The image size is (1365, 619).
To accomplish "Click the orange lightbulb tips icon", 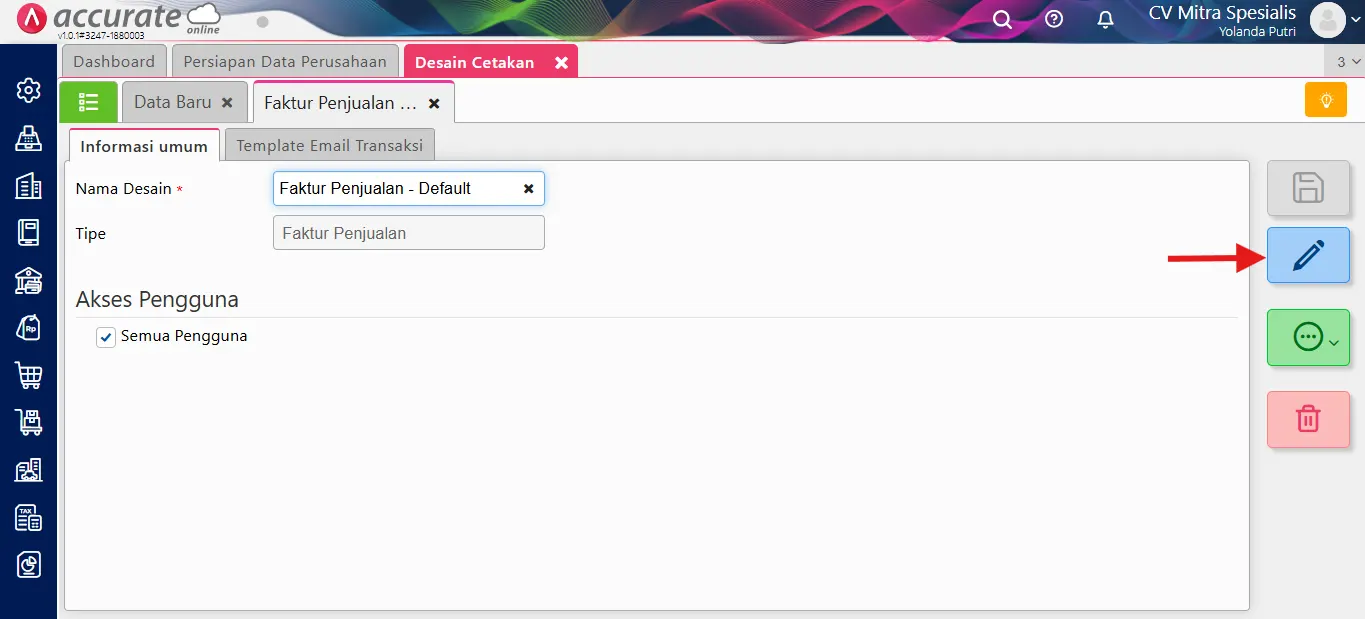I will tap(1325, 100).
